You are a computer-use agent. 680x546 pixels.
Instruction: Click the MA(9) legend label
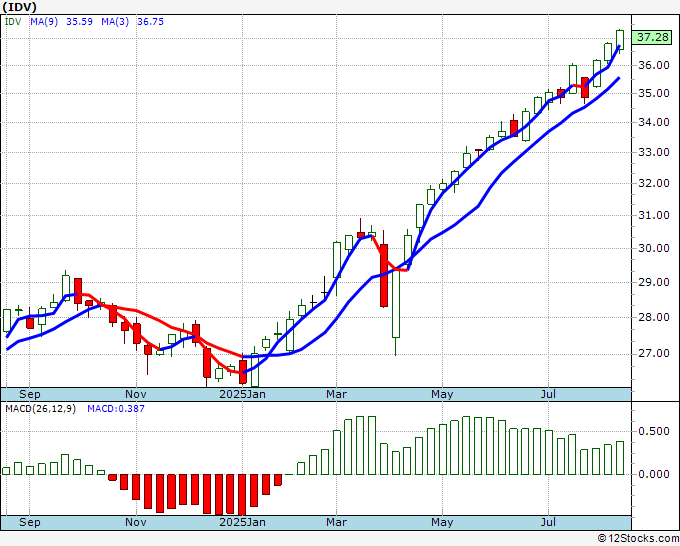click(44, 22)
